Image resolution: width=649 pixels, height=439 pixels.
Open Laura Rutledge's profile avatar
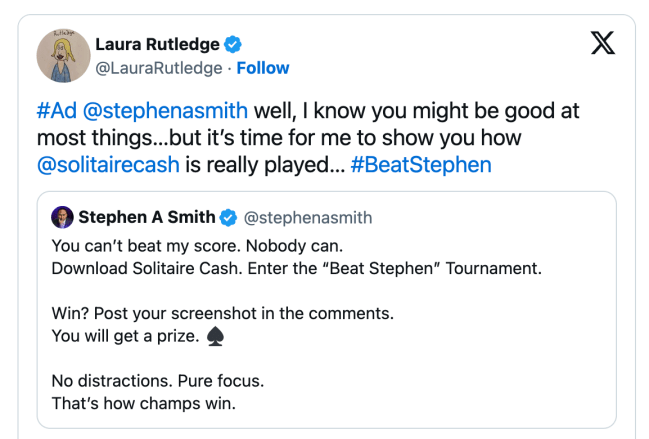click(x=61, y=55)
